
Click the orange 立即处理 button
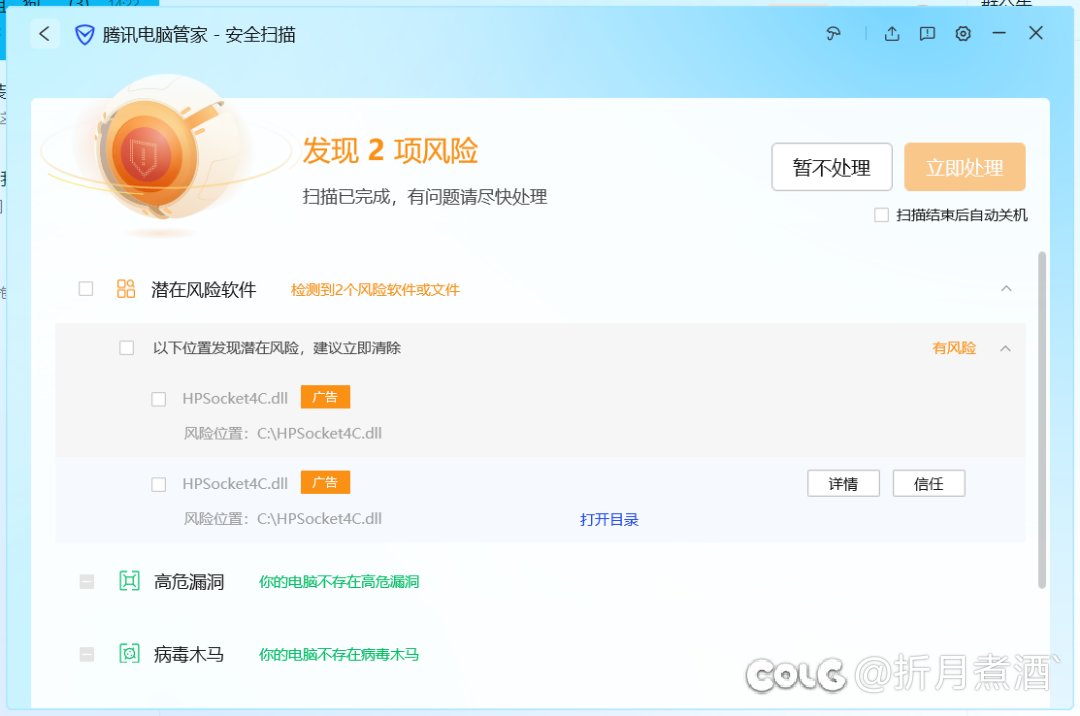965,167
